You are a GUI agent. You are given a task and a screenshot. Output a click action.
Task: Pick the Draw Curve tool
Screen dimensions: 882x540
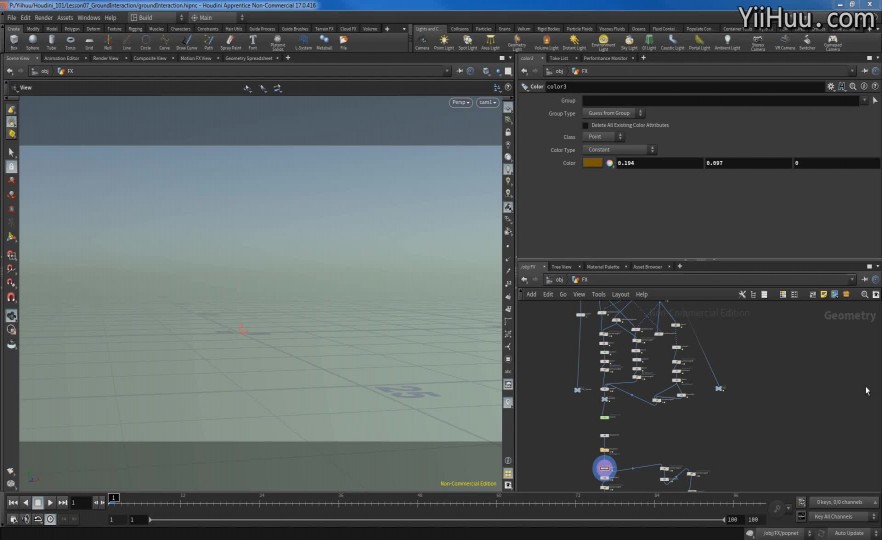(187, 42)
